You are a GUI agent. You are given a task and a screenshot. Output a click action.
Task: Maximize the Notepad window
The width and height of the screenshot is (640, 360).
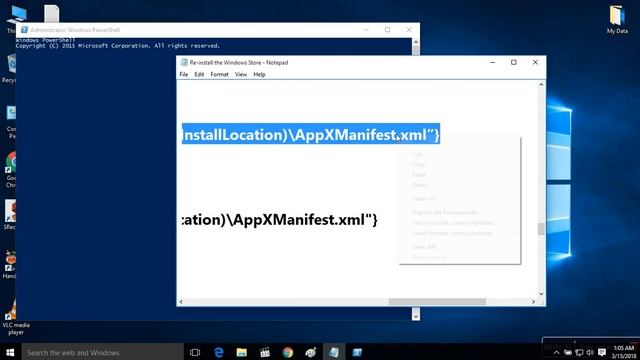[x=513, y=62]
